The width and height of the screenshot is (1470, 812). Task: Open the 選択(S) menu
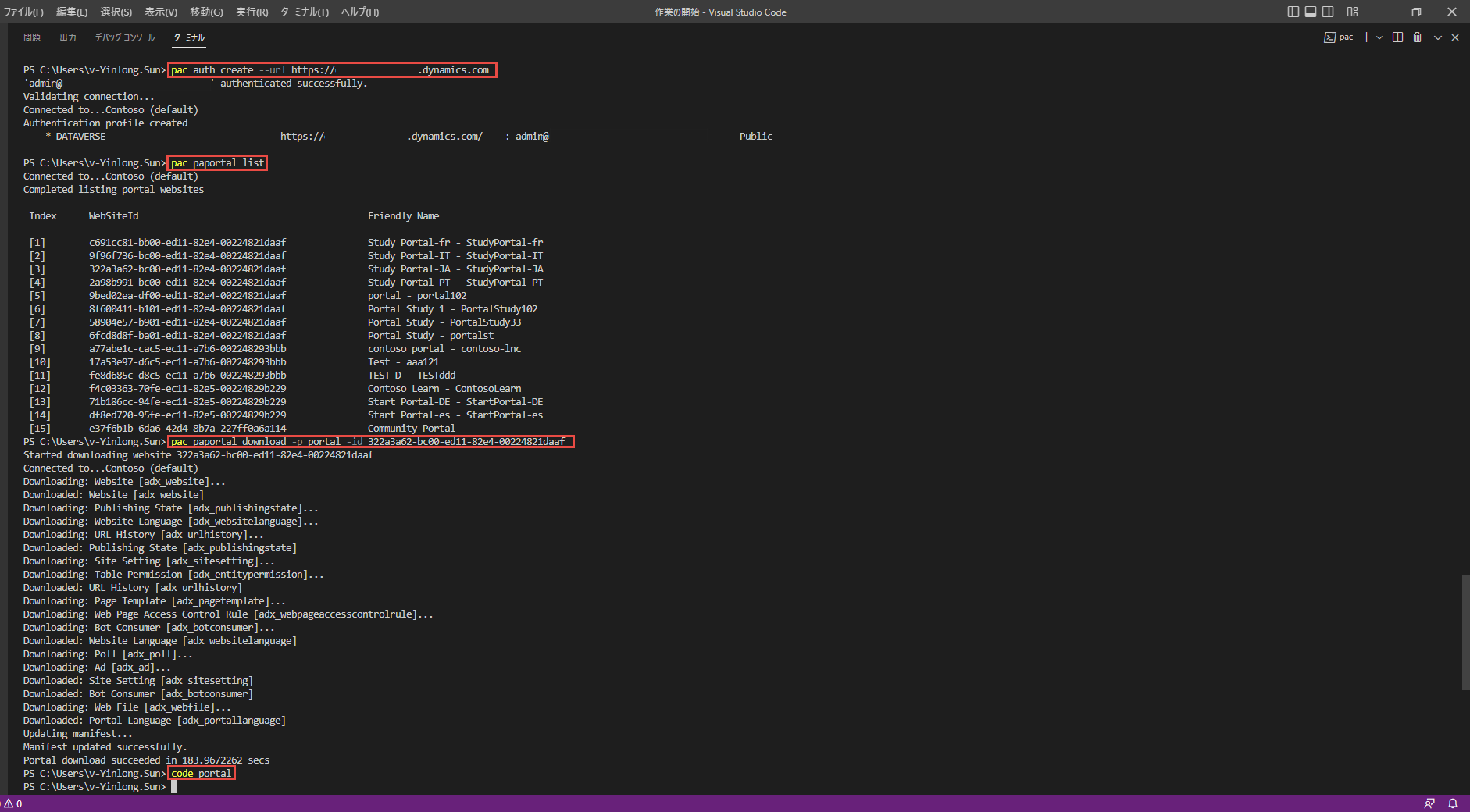pyautogui.click(x=116, y=12)
